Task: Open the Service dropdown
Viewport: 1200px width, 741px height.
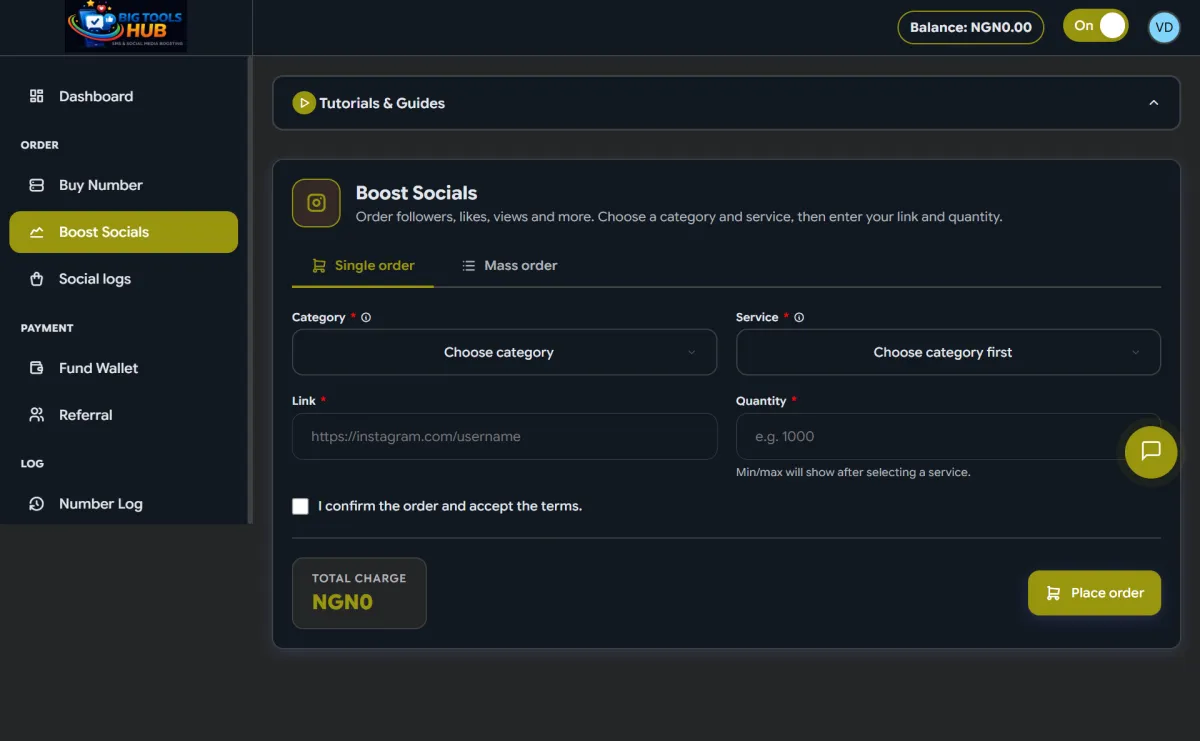Action: coord(948,352)
